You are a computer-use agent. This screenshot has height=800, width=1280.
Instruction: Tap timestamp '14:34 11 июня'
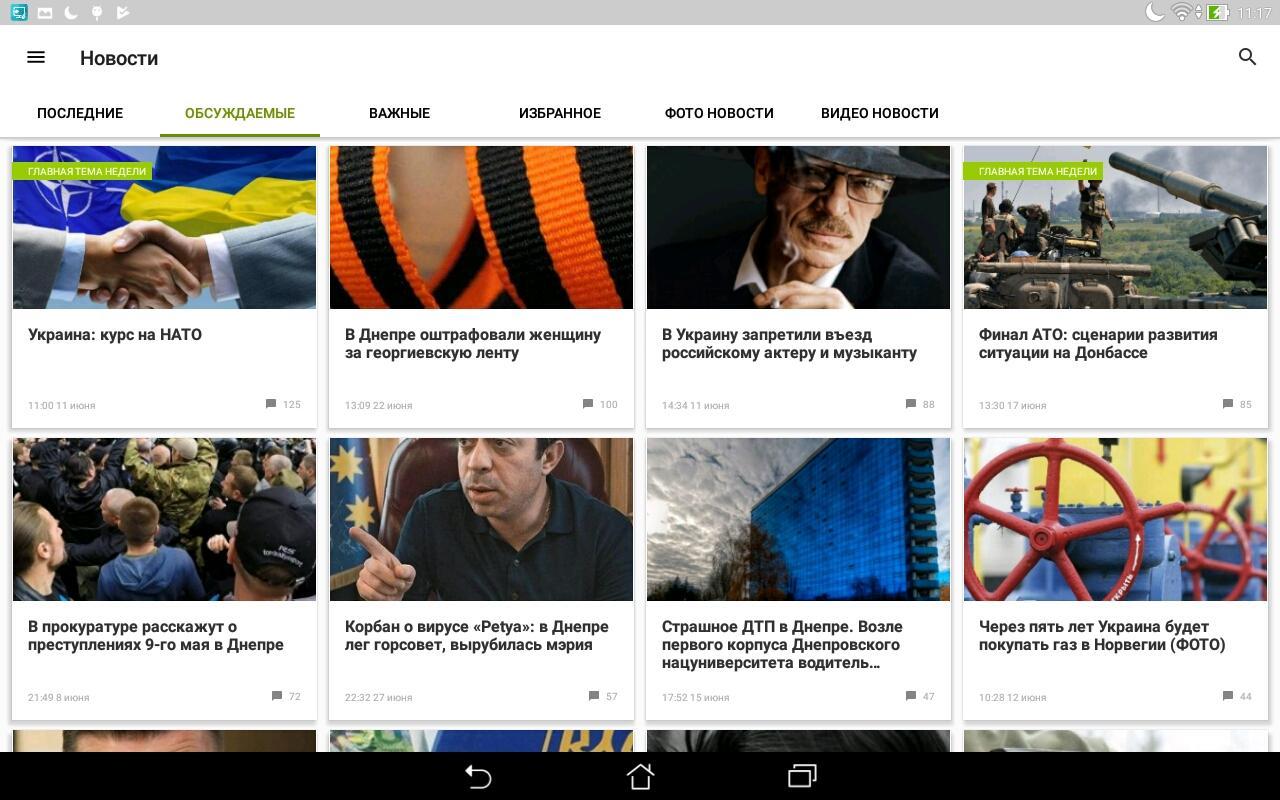[696, 405]
